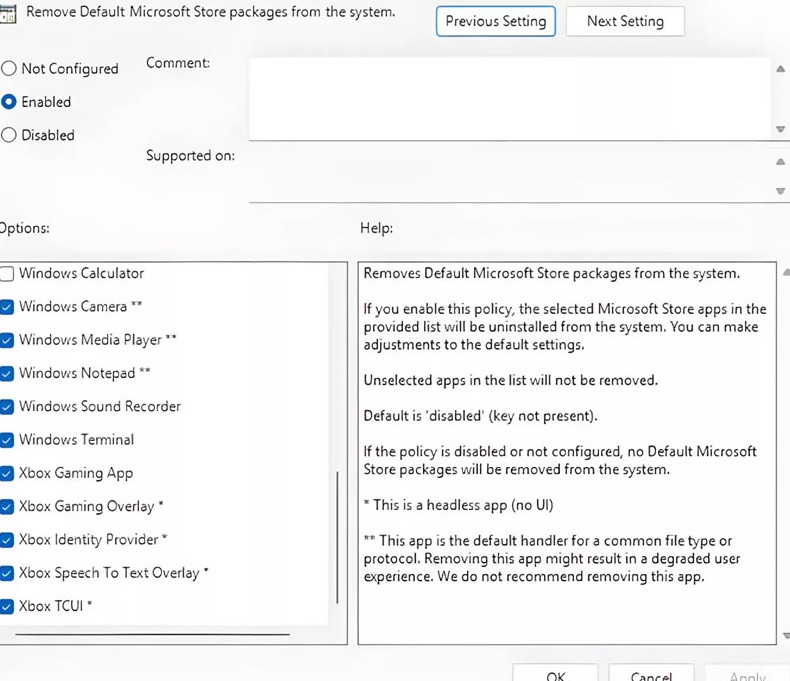This screenshot has height=681, width=790.
Task: Select the Enabled radio button
Action: pyautogui.click(x=9, y=102)
